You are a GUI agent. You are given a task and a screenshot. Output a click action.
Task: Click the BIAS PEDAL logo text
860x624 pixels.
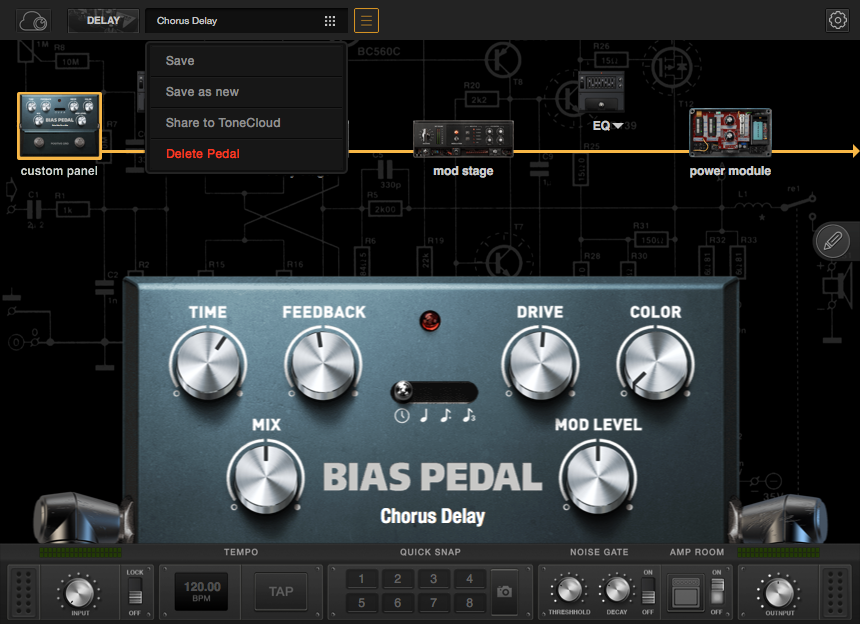[x=432, y=476]
